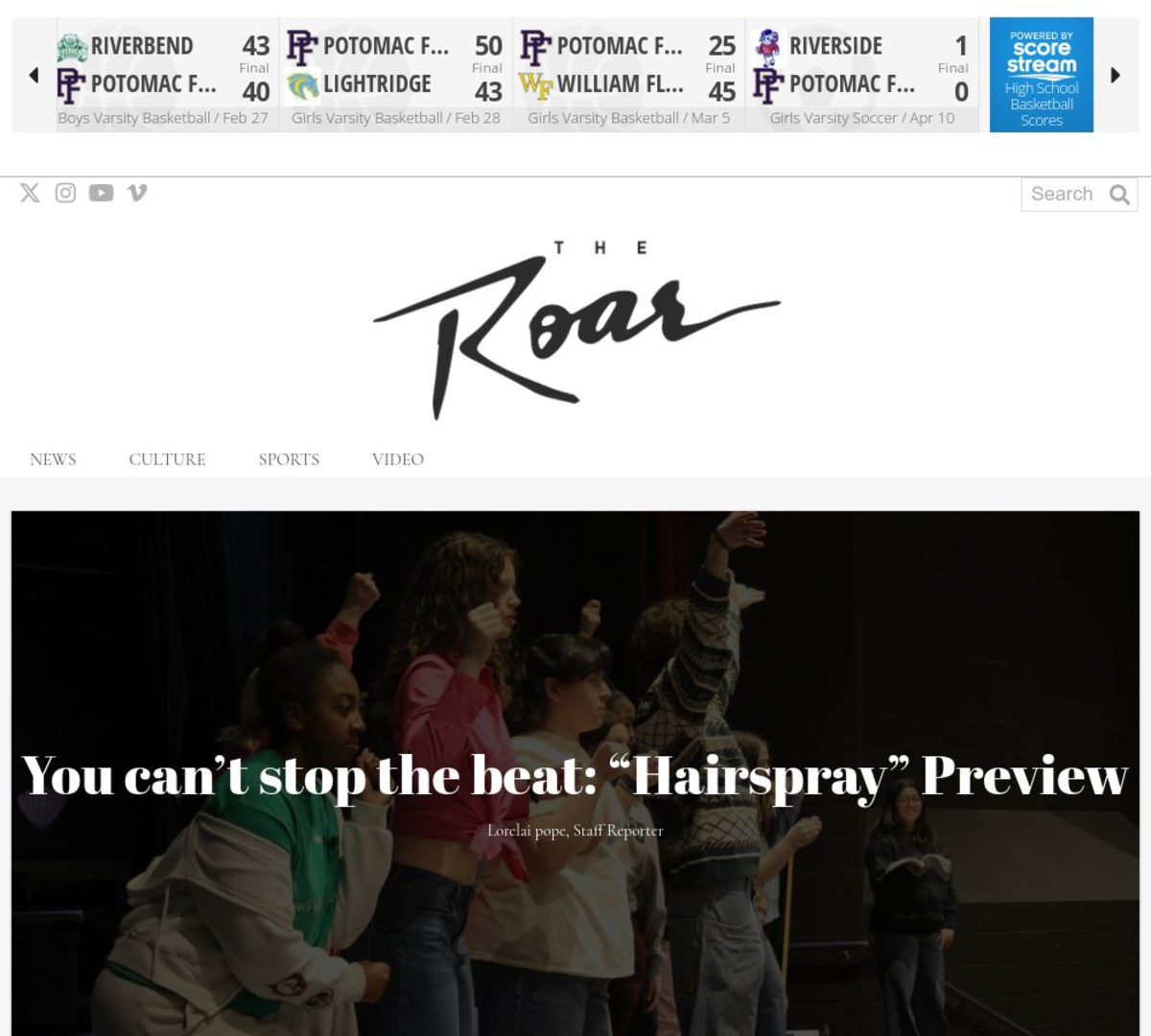Open Riverside vs Potomac Falls soccer score
Image resolution: width=1151 pixels, height=1036 pixels.
(861, 75)
